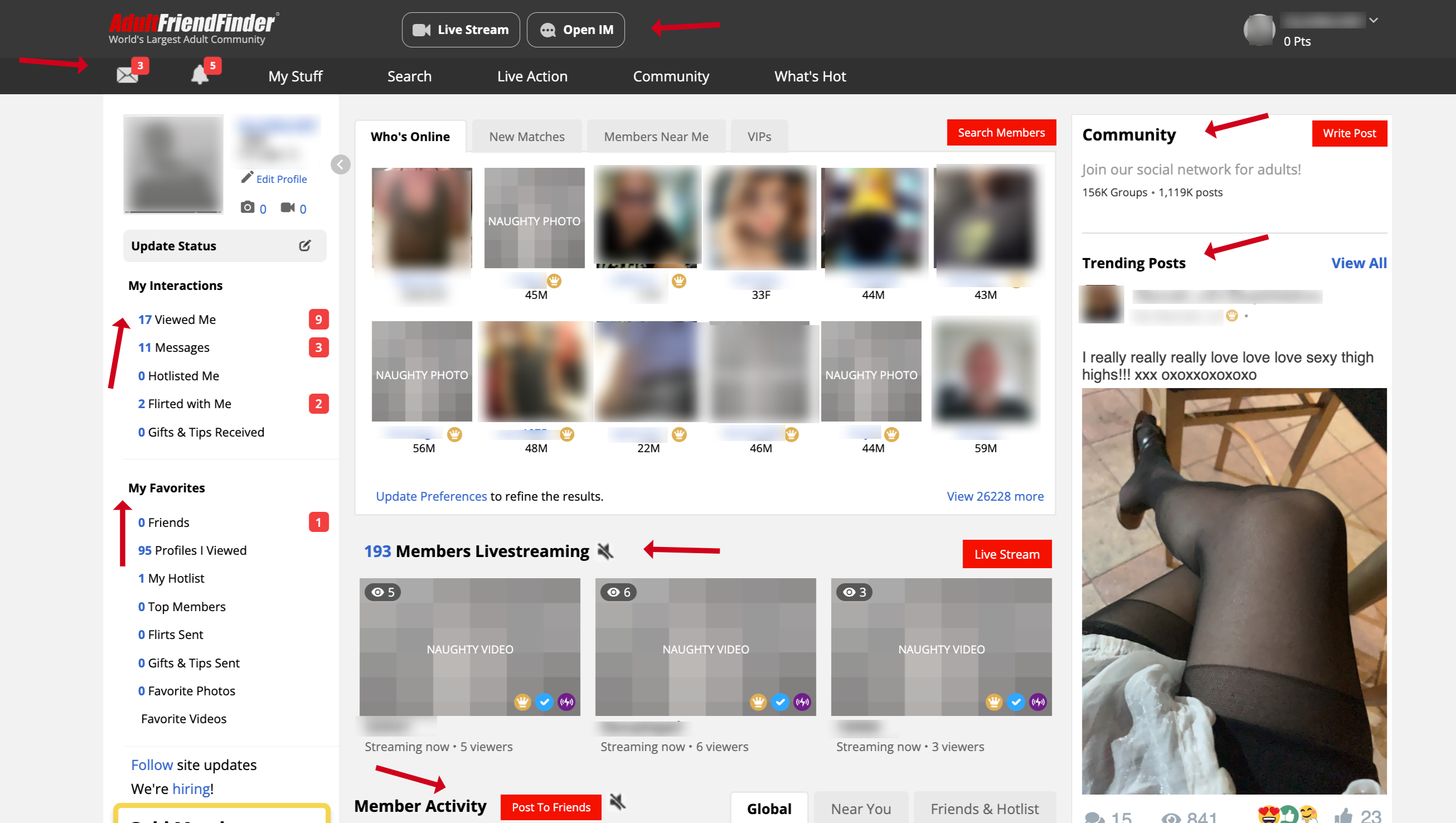Open the first livestream thumbnail
Screen dimensions: 1456x823
tap(469, 647)
